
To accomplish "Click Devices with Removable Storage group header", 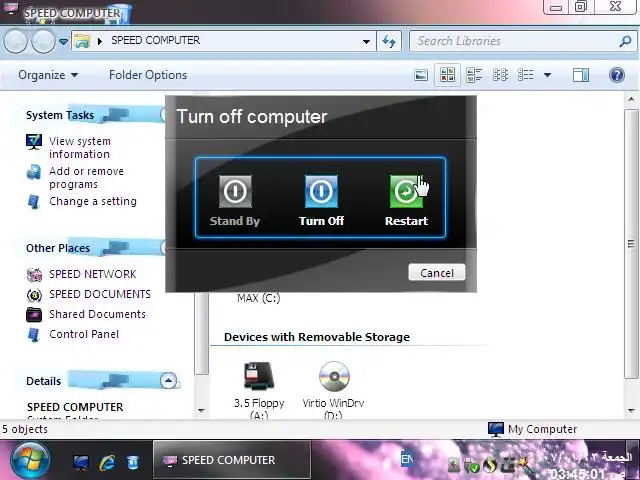I will click(317, 337).
